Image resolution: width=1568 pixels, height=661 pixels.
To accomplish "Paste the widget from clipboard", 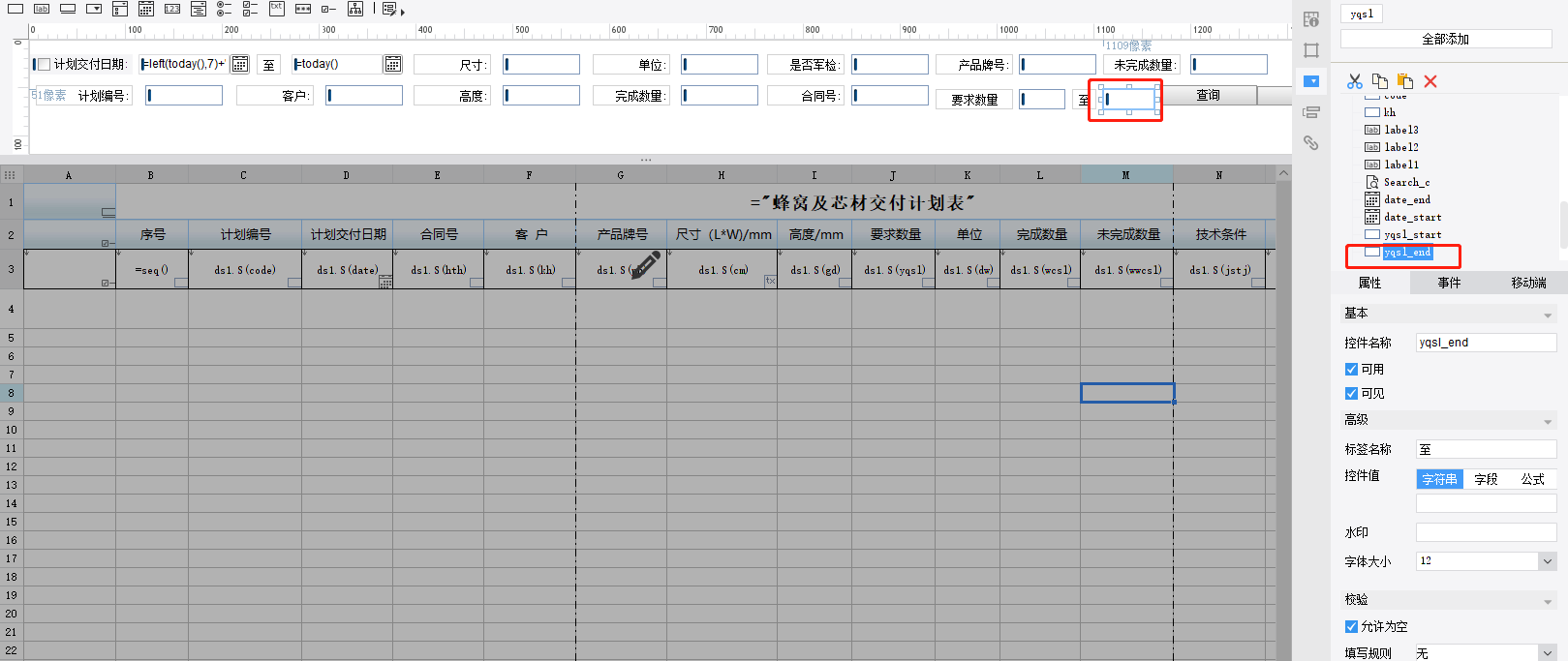I will [x=1405, y=81].
